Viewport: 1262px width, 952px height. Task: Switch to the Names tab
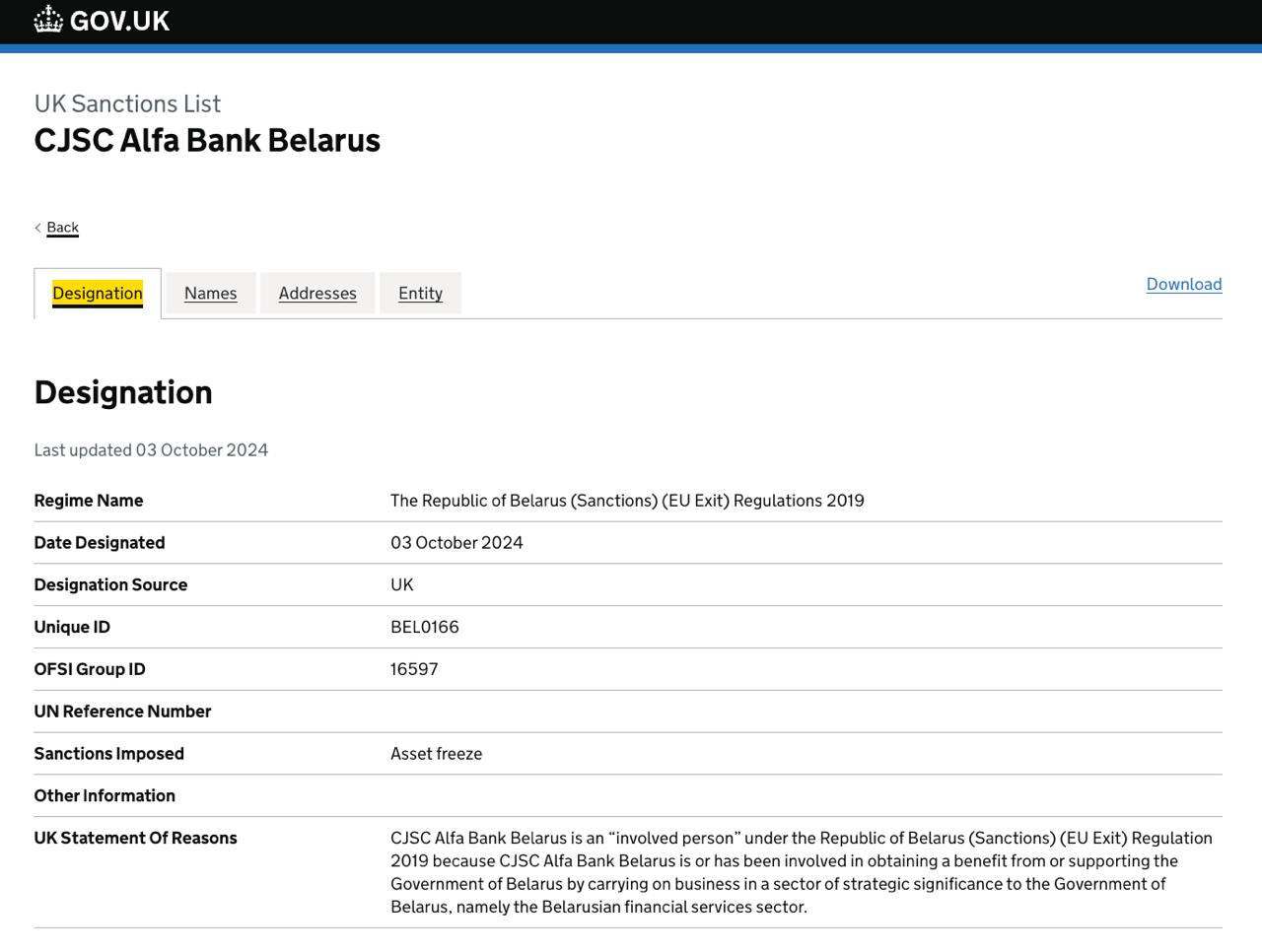pyautogui.click(x=211, y=293)
